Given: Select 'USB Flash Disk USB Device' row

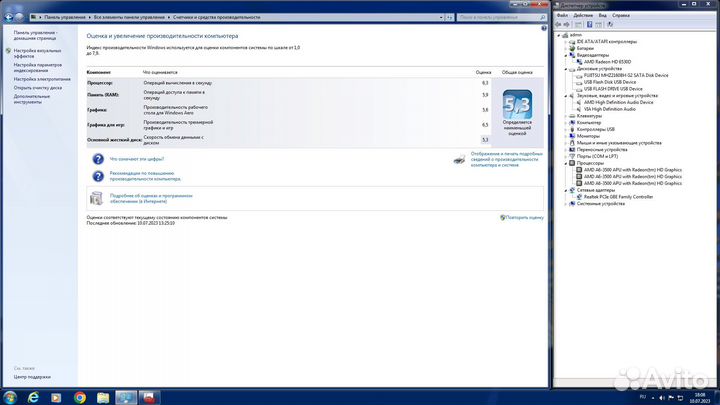Looking at the screenshot, I should (610, 82).
